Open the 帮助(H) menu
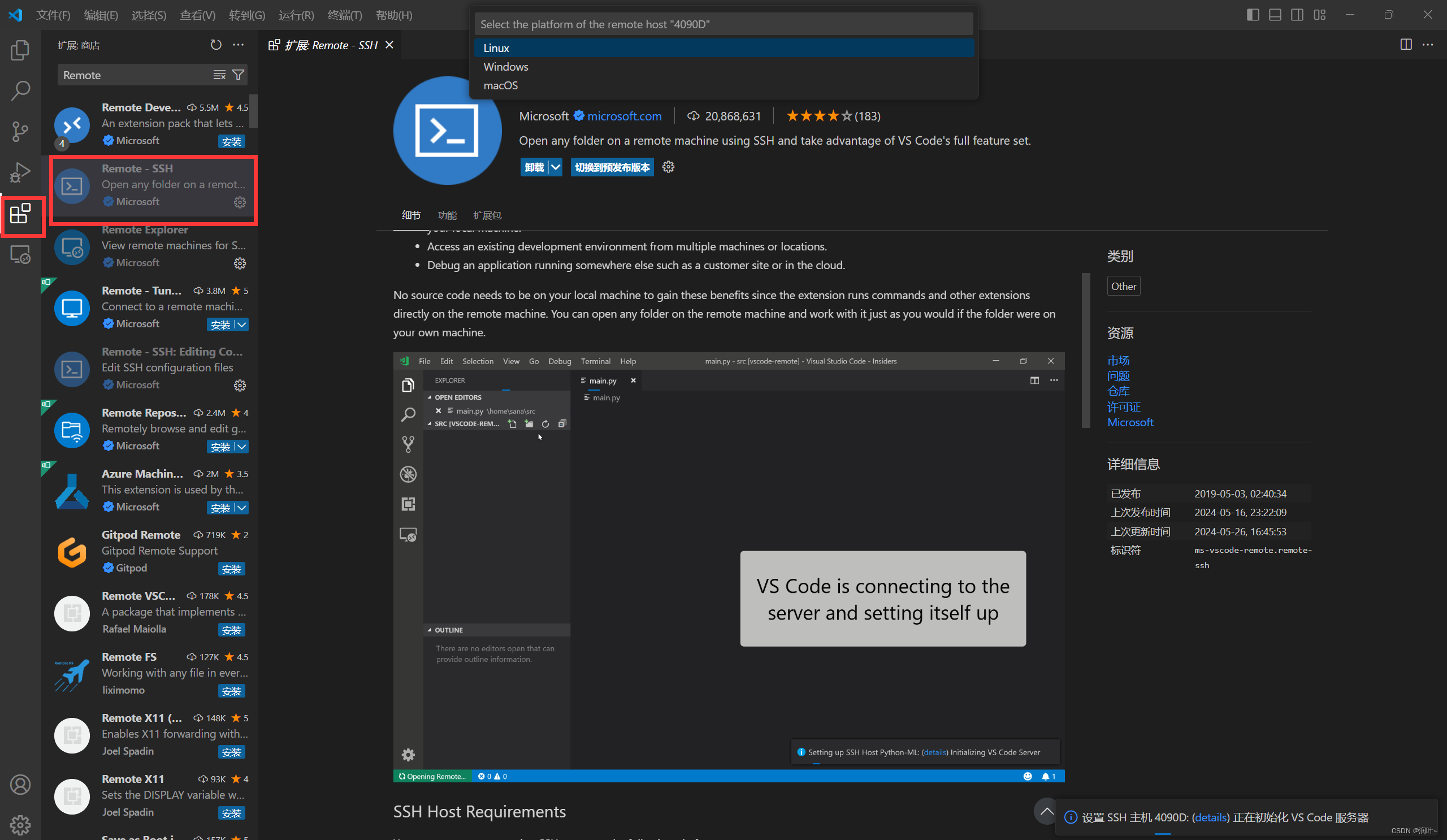This screenshot has width=1447, height=840. coord(394,15)
